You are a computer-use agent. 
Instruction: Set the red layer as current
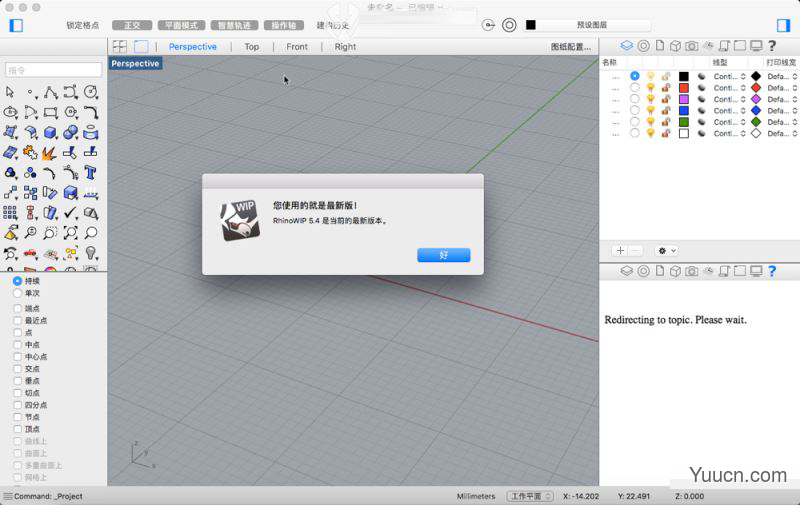tap(635, 87)
